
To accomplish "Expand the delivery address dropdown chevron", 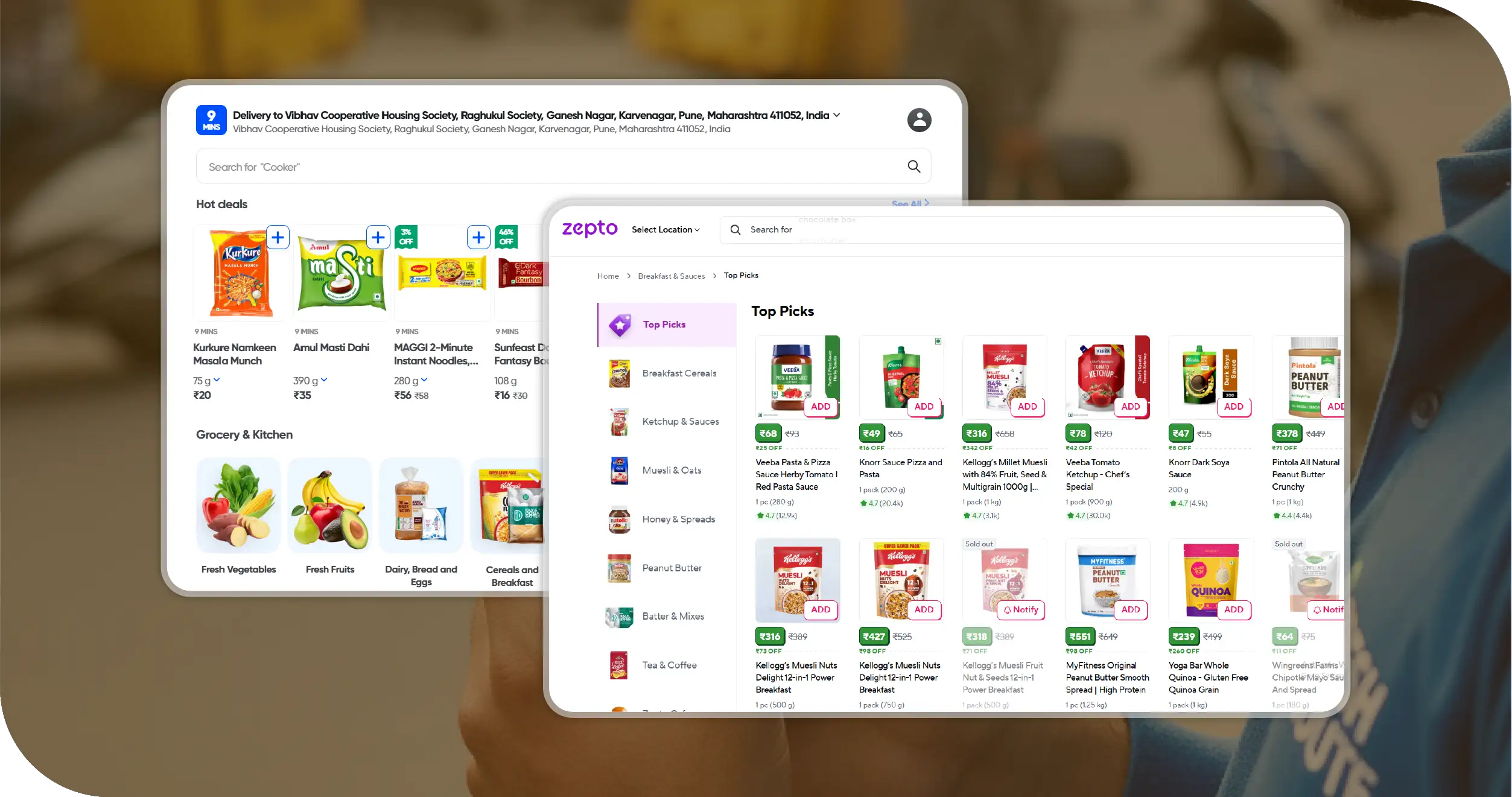I will 837,115.
